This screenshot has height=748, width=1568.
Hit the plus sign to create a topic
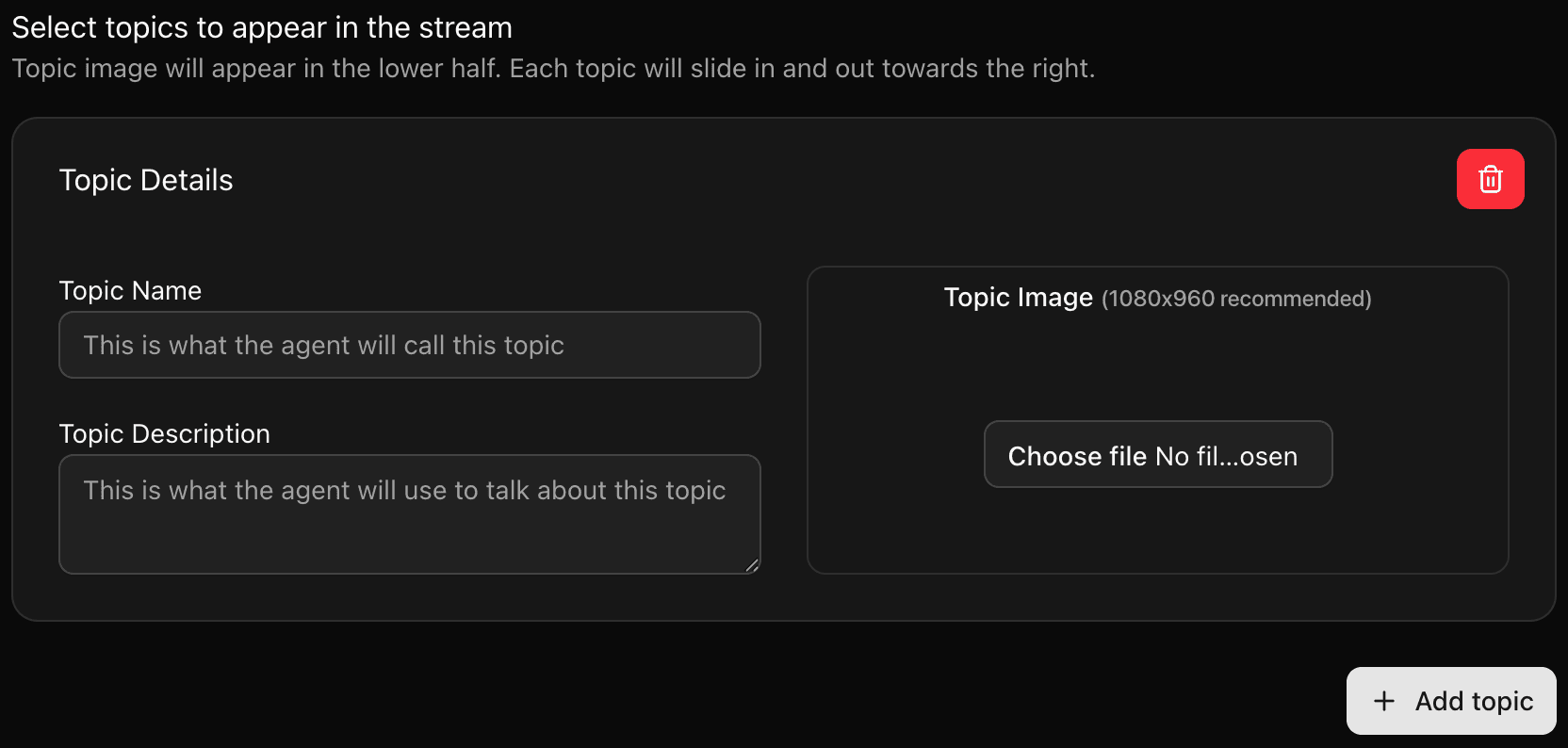coord(1383,701)
